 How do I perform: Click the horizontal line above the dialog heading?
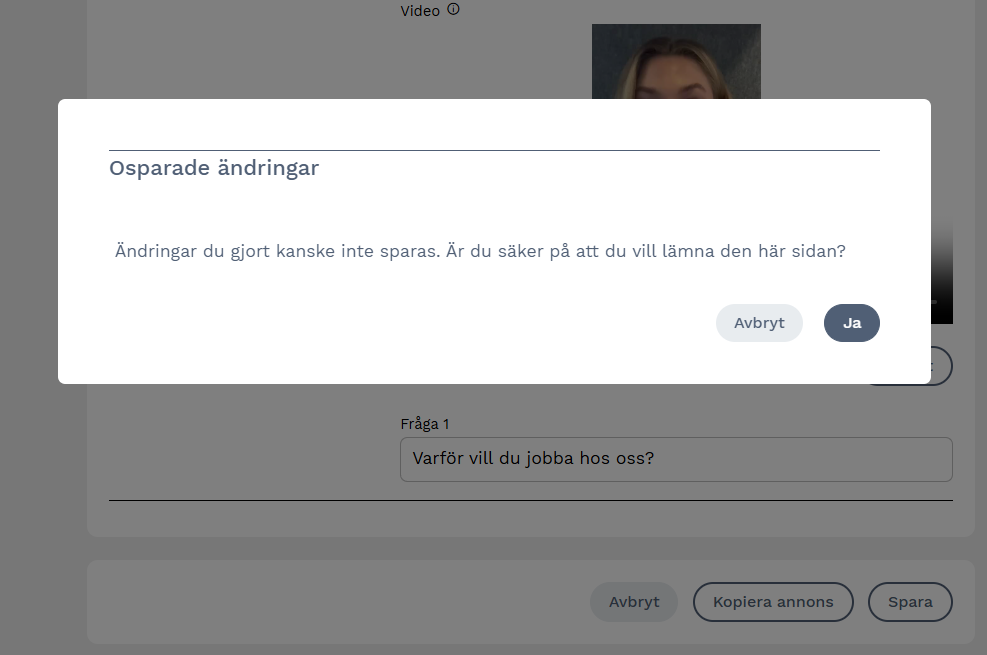click(494, 150)
